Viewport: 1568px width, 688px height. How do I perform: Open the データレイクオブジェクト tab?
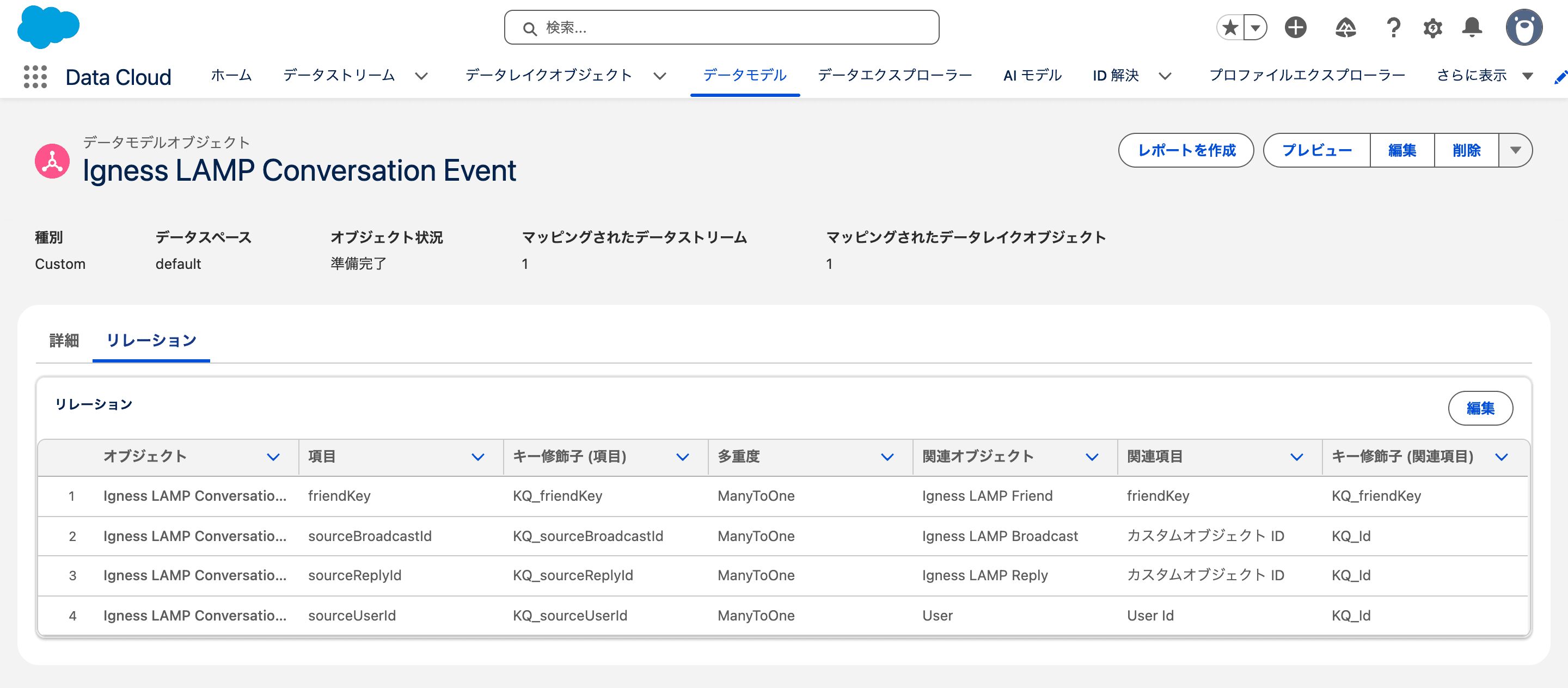[548, 76]
